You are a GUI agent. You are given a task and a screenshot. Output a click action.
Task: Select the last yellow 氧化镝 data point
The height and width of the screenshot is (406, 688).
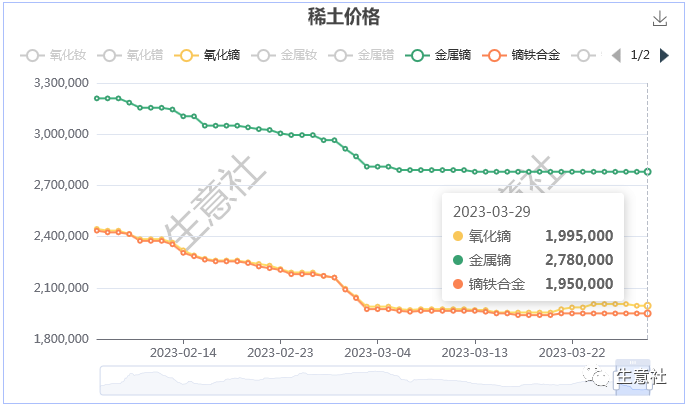pyautogui.click(x=648, y=306)
